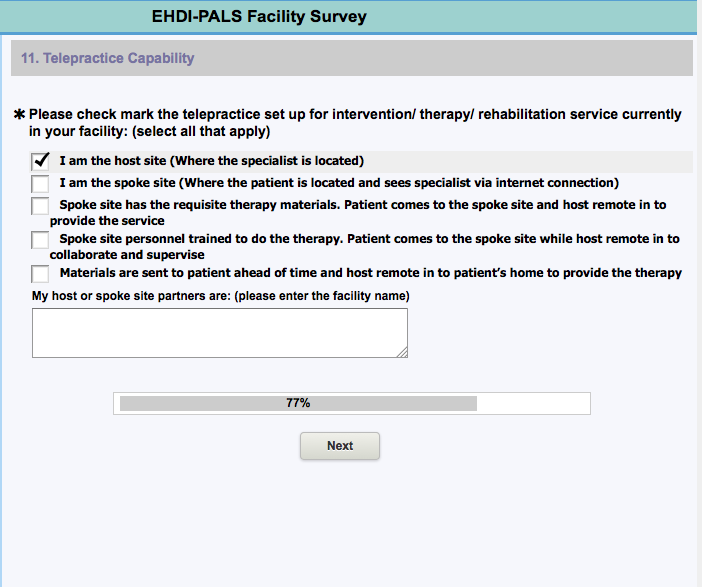This screenshot has width=703, height=587.
Task: Click the unfilled end of the progress bar
Action: [532, 403]
